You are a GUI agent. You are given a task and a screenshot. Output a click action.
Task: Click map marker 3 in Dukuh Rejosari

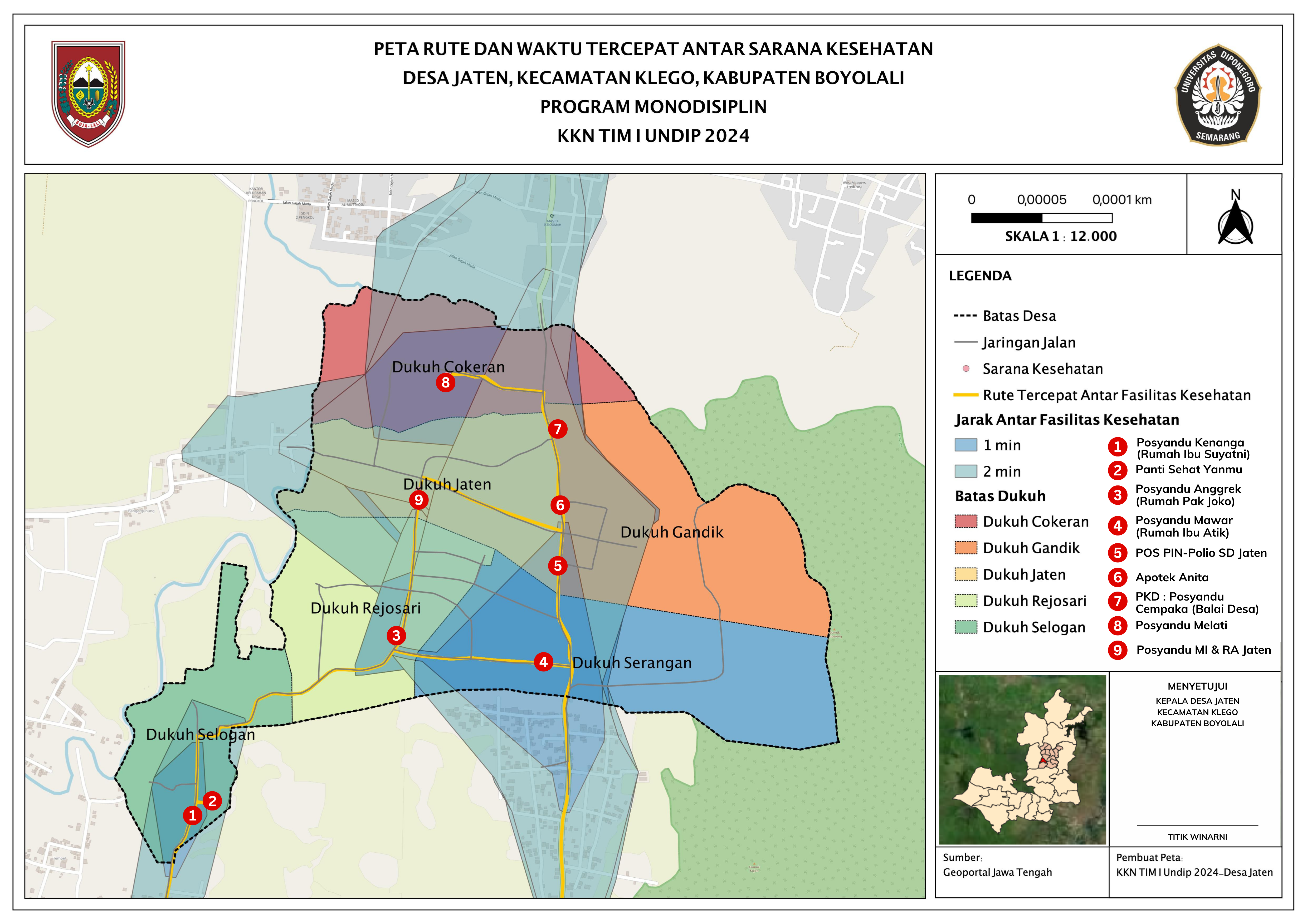[x=396, y=636]
